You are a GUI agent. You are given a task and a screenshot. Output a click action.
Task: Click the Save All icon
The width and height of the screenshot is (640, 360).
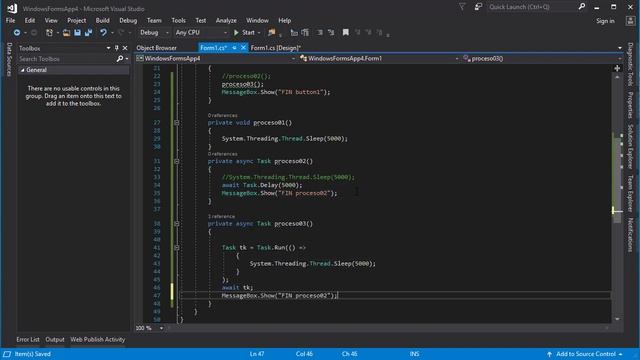(x=89, y=33)
